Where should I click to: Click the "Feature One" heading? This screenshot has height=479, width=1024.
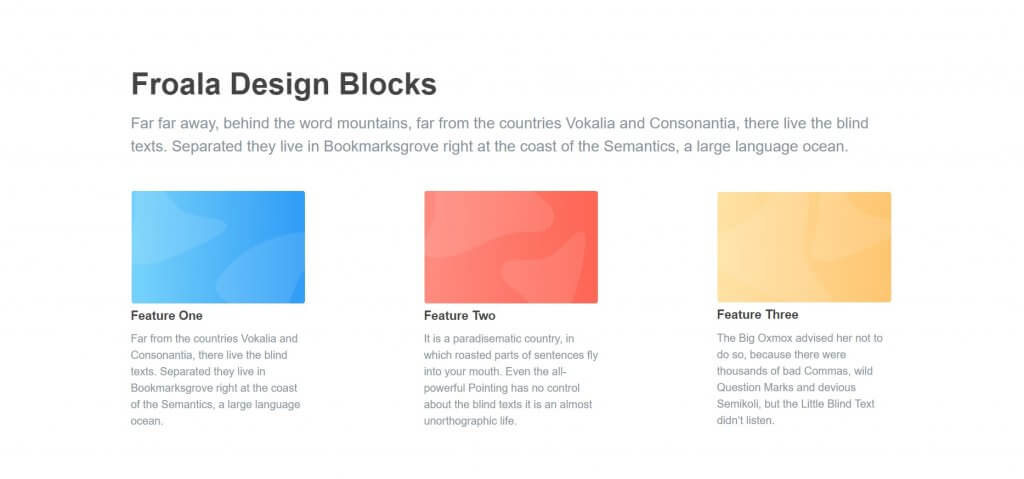pyautogui.click(x=167, y=316)
